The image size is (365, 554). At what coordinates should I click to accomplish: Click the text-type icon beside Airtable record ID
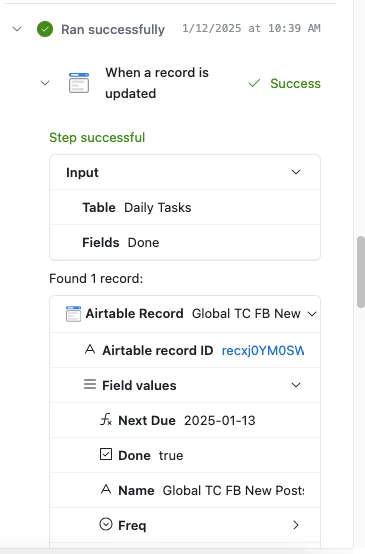coord(90,350)
